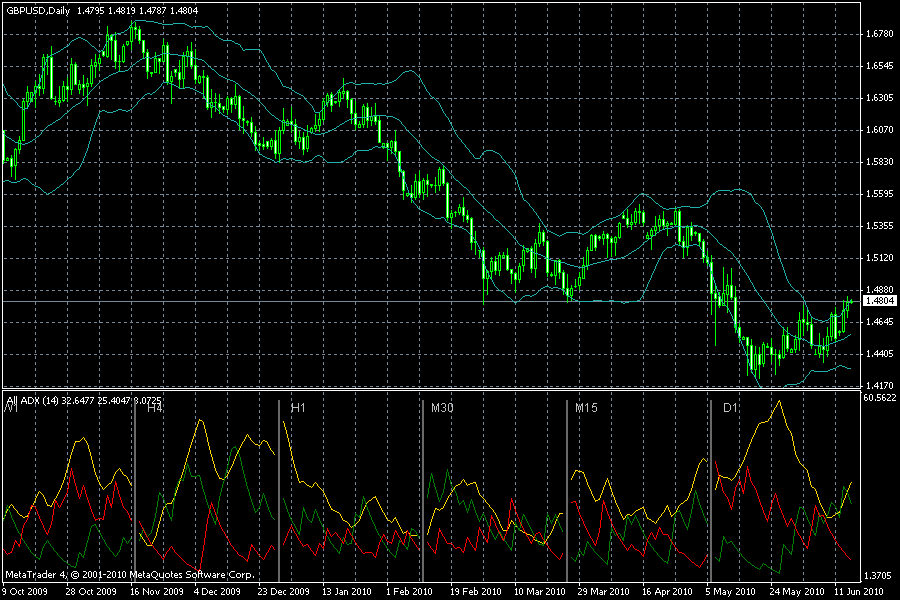Viewport: 900px width, 600px height.
Task: Click the 16 Apr 2010 time axis date
Action: [x=667, y=591]
